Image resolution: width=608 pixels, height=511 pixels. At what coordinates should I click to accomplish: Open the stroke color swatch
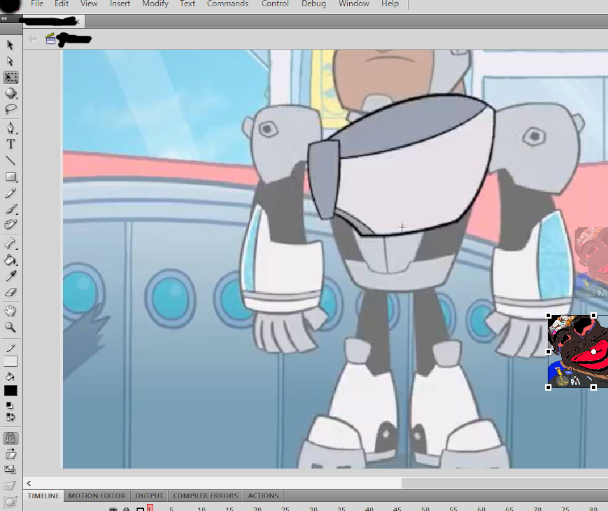11,361
